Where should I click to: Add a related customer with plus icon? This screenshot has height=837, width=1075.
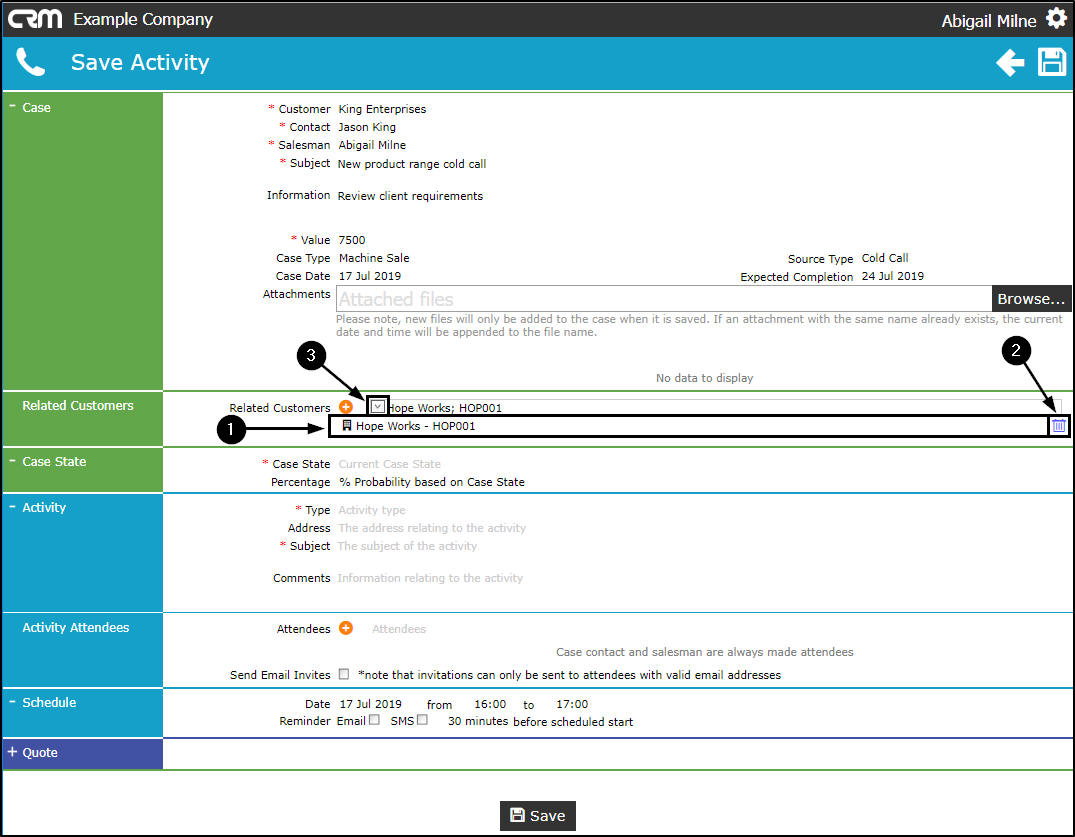(x=346, y=407)
